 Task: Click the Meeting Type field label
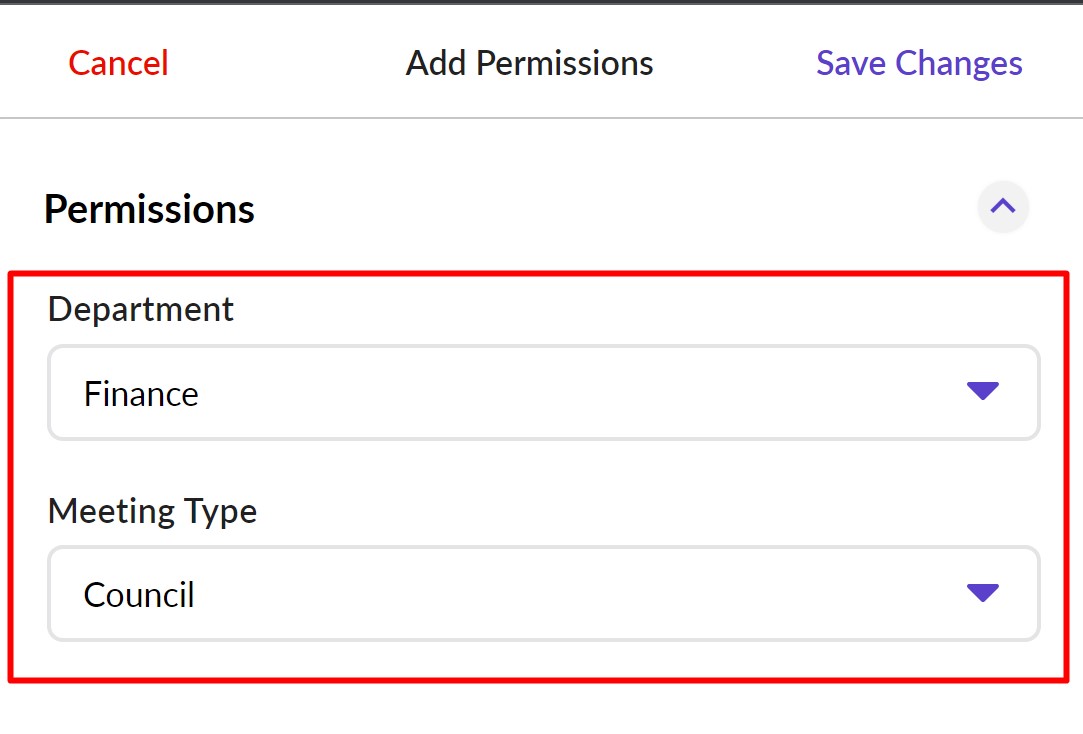[x=152, y=511]
